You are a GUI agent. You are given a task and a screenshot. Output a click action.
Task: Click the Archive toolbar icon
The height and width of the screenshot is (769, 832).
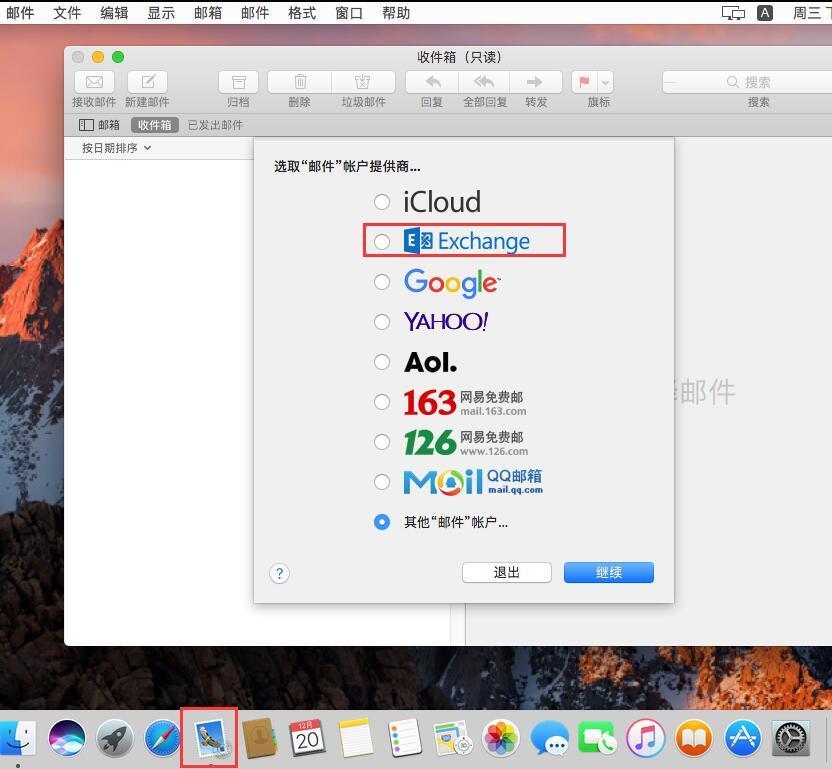238,82
